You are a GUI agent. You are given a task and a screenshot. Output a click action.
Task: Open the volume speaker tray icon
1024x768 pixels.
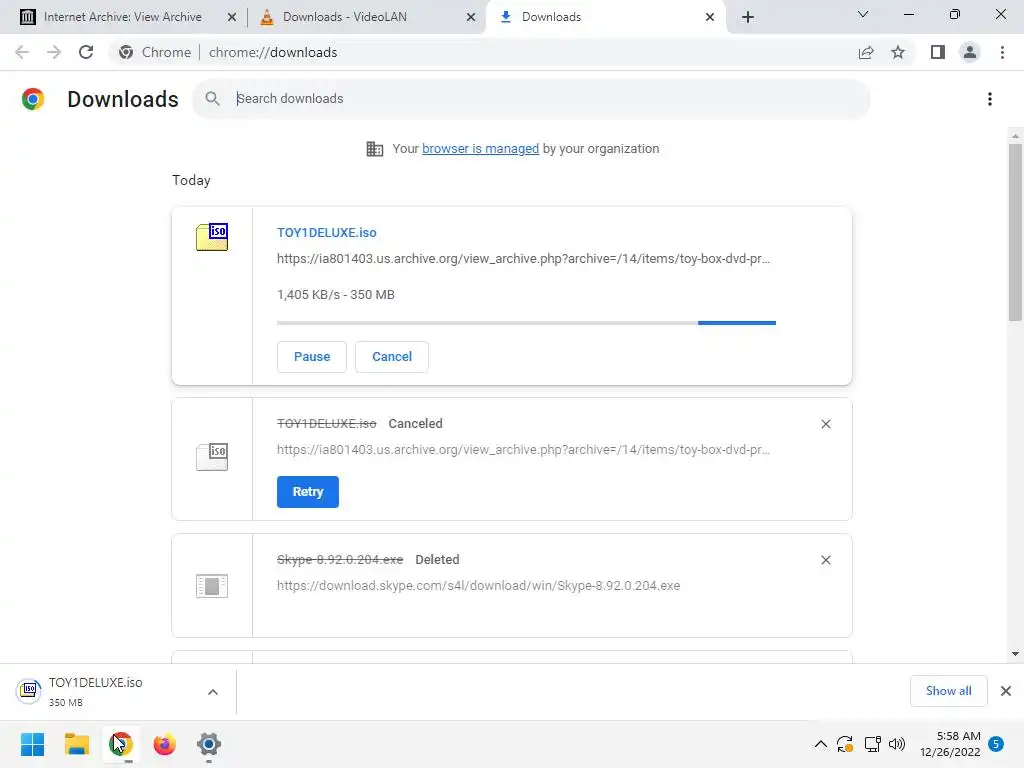click(x=897, y=744)
